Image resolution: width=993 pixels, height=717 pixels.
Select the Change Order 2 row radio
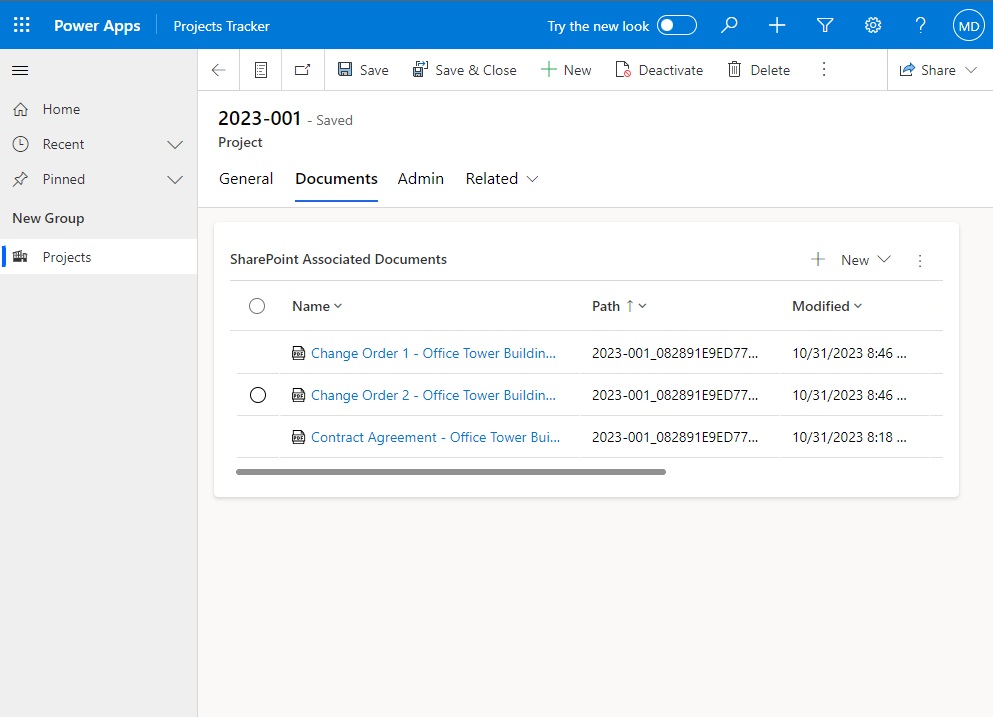point(258,395)
